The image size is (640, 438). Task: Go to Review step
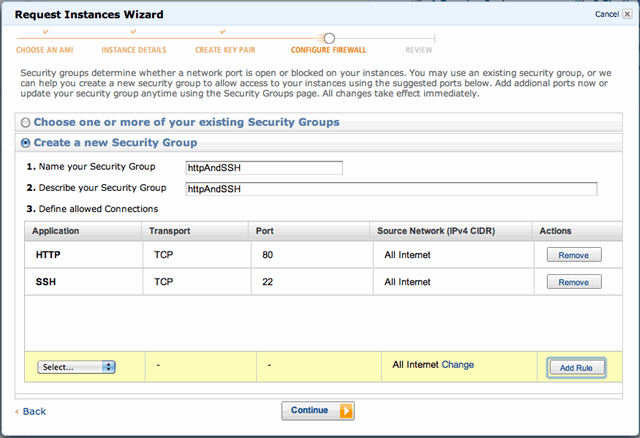[419, 50]
